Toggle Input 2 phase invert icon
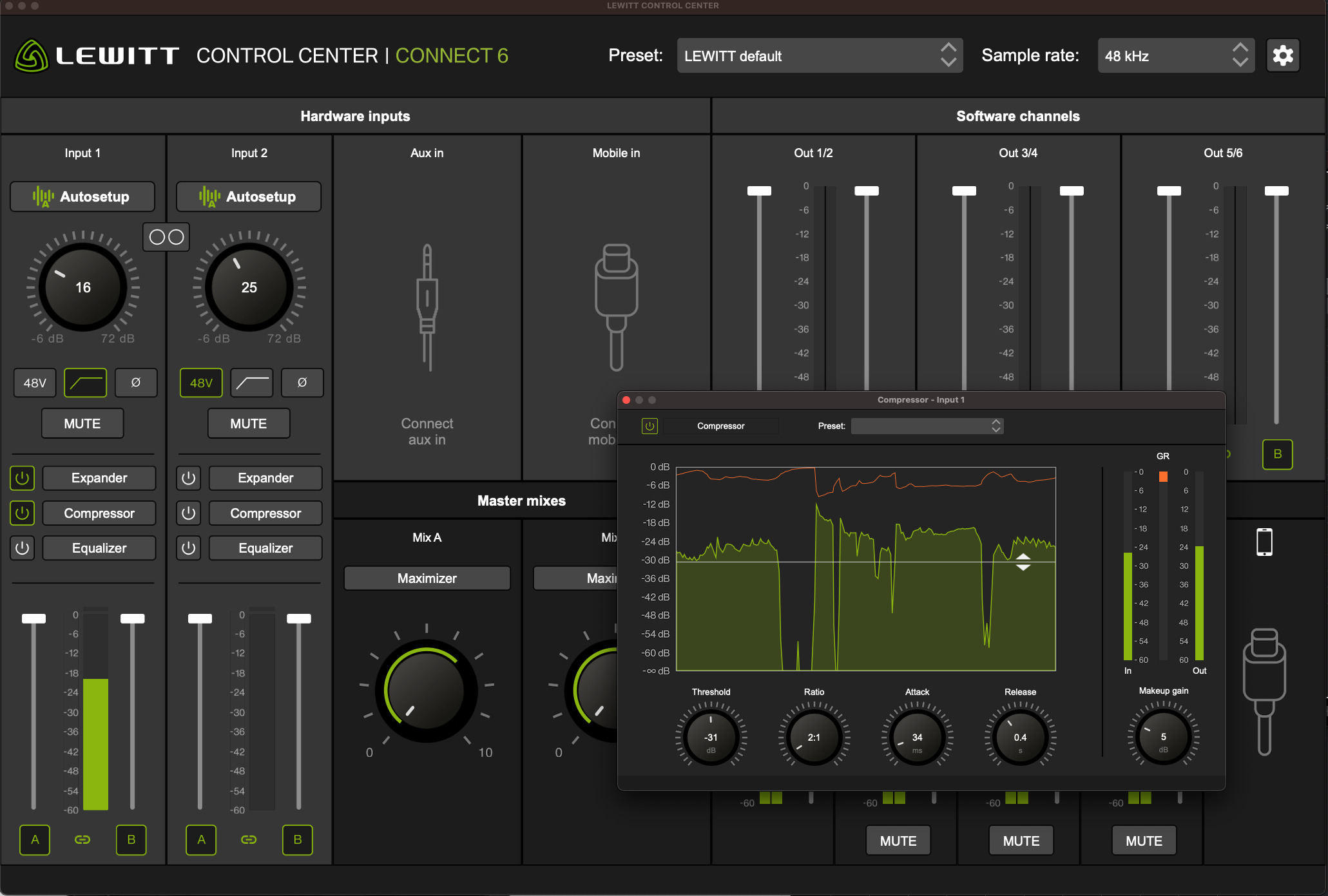The width and height of the screenshot is (1328, 896). pyautogui.click(x=302, y=383)
